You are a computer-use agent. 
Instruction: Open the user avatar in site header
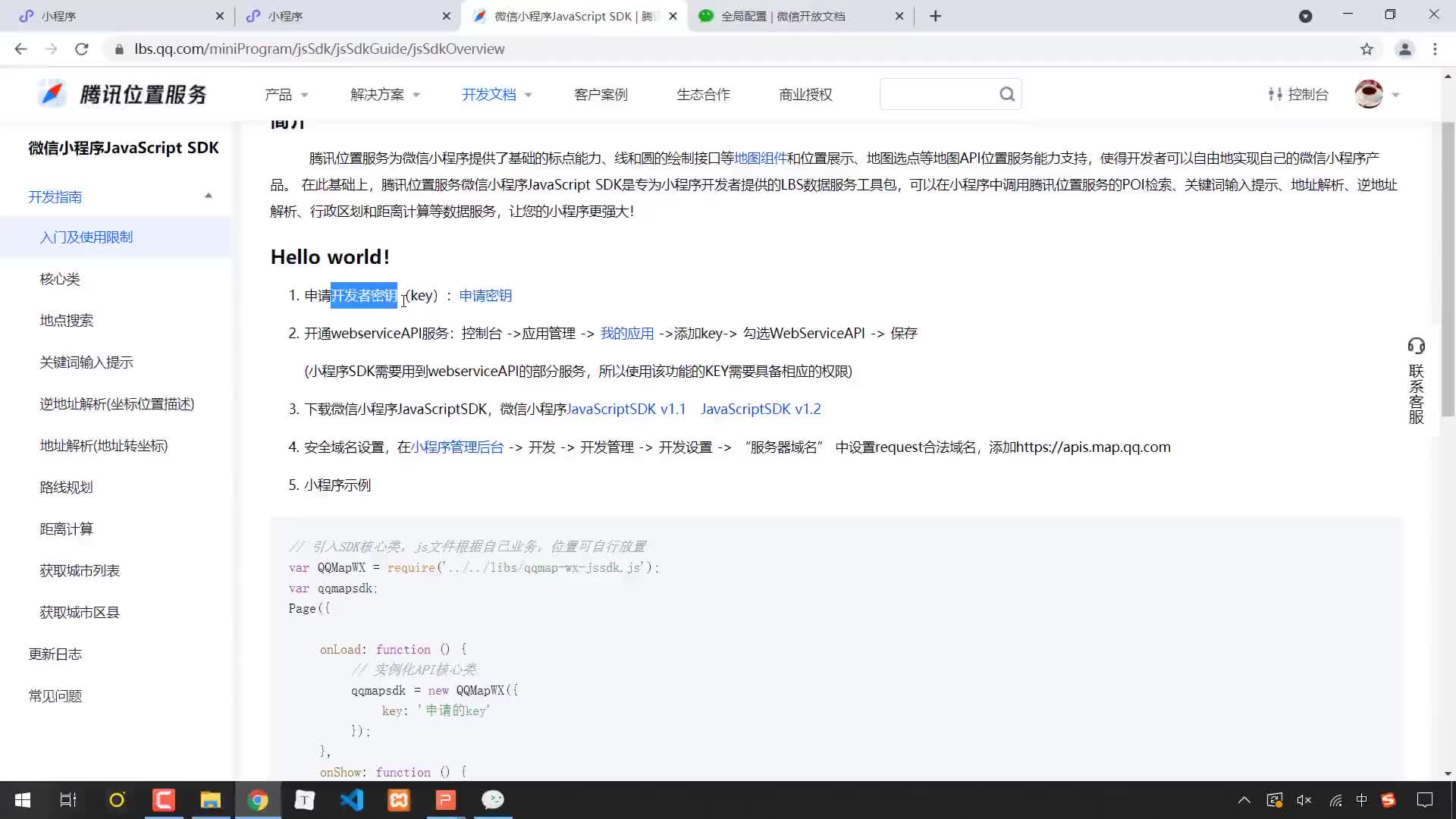point(1369,94)
